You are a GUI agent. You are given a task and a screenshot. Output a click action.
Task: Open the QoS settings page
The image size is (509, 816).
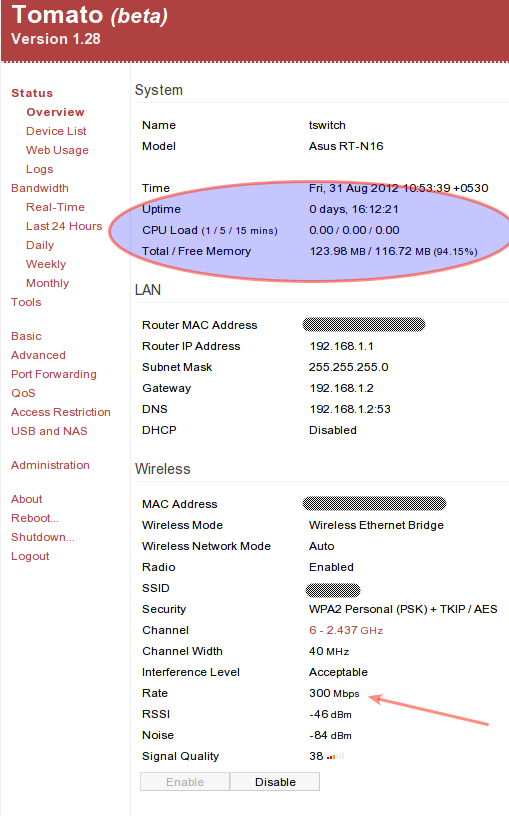[23, 393]
